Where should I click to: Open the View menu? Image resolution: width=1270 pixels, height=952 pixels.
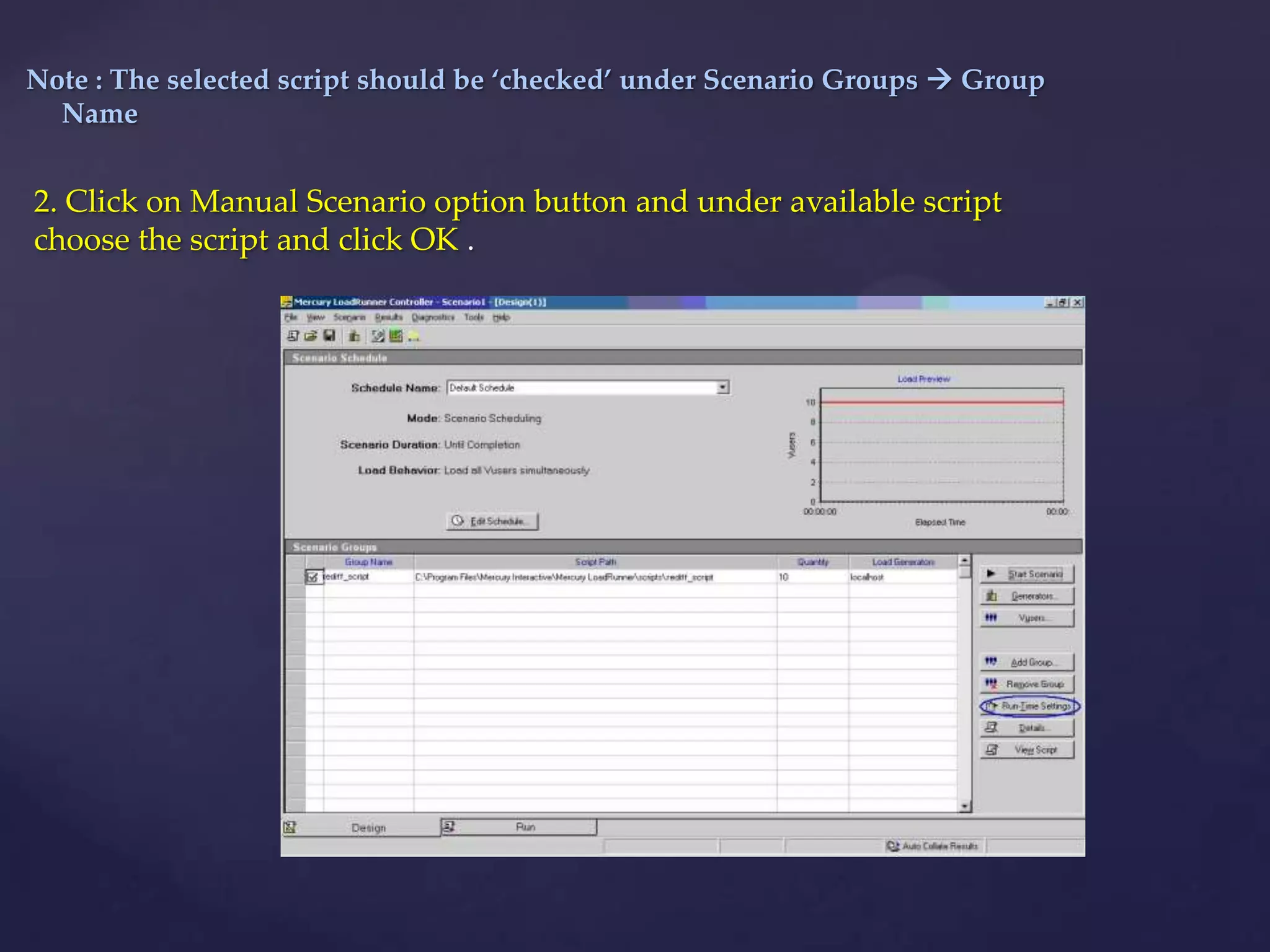click(316, 317)
